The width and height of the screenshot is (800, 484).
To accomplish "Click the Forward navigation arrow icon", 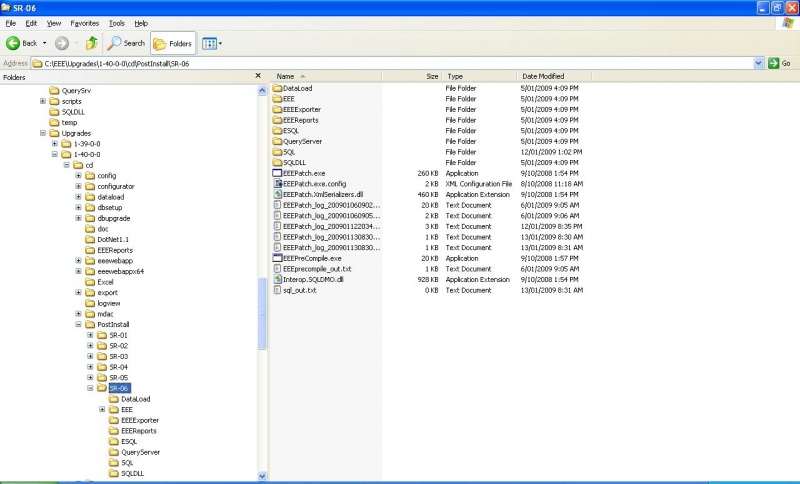I will [62, 43].
